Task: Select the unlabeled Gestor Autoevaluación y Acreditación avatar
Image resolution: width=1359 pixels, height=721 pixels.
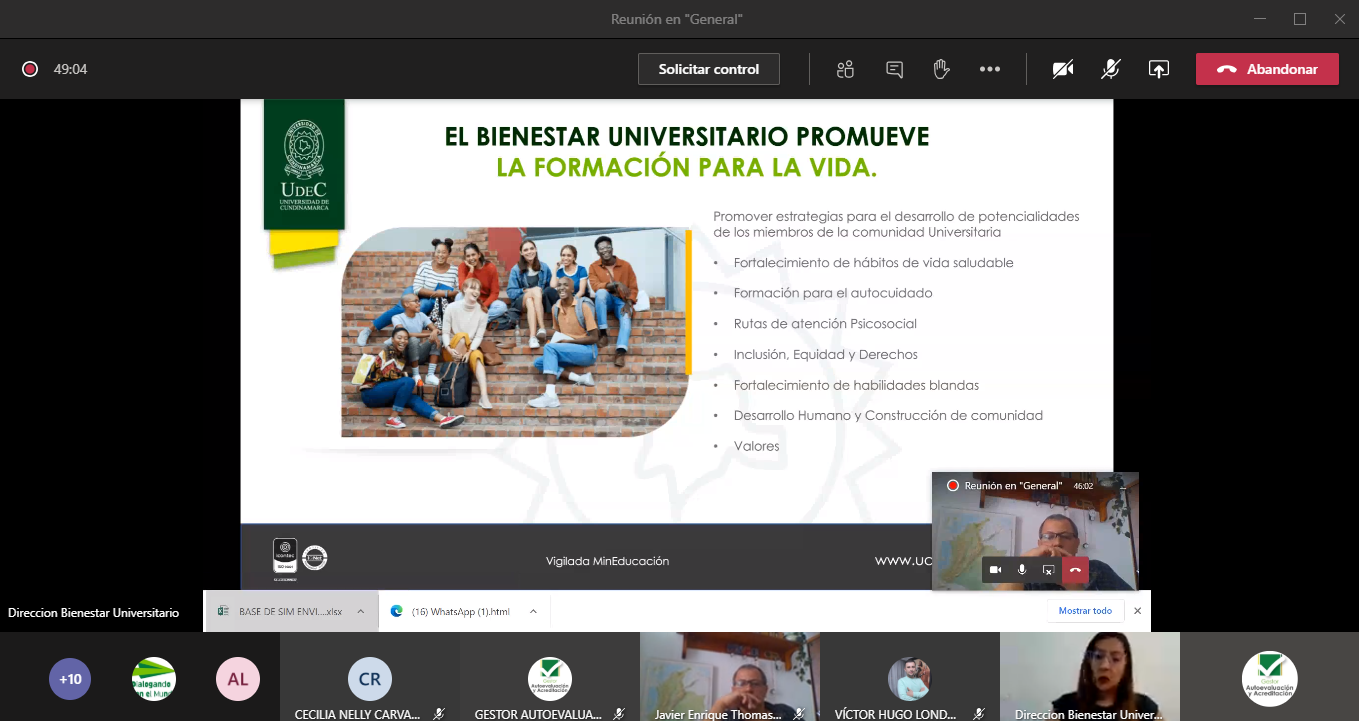Action: [x=1270, y=679]
